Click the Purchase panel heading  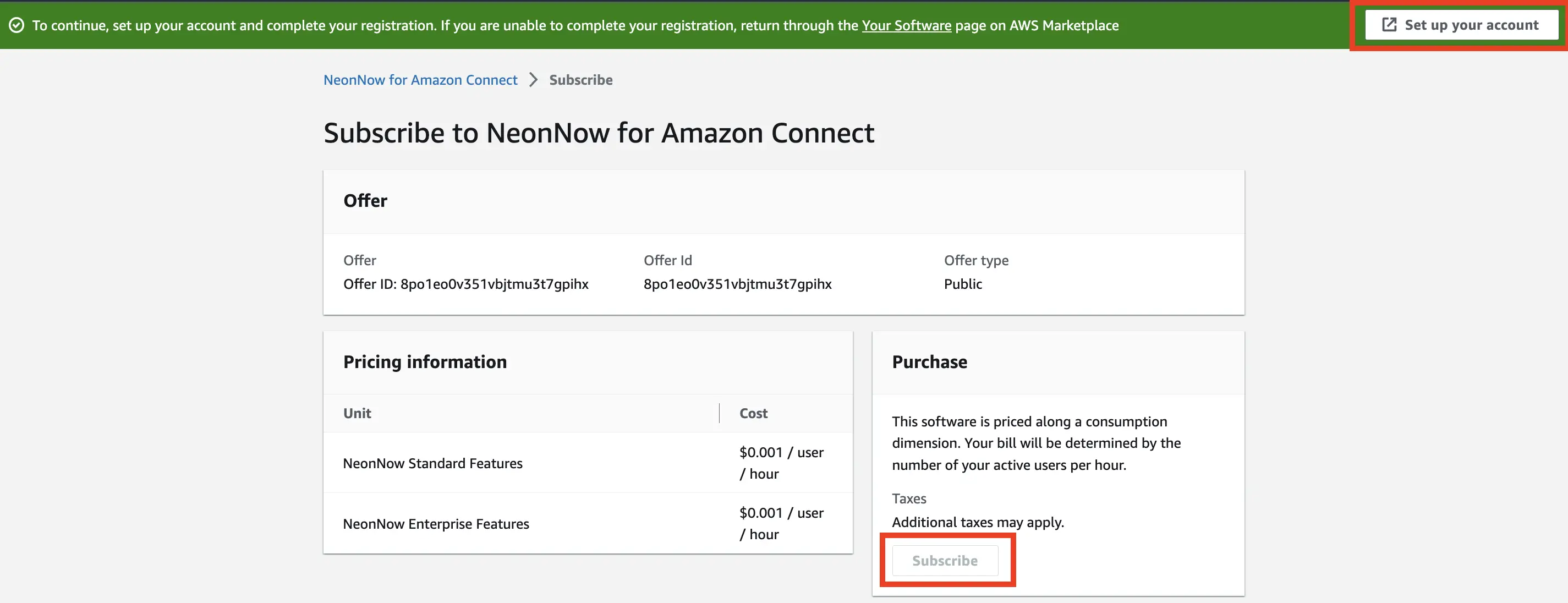point(929,362)
